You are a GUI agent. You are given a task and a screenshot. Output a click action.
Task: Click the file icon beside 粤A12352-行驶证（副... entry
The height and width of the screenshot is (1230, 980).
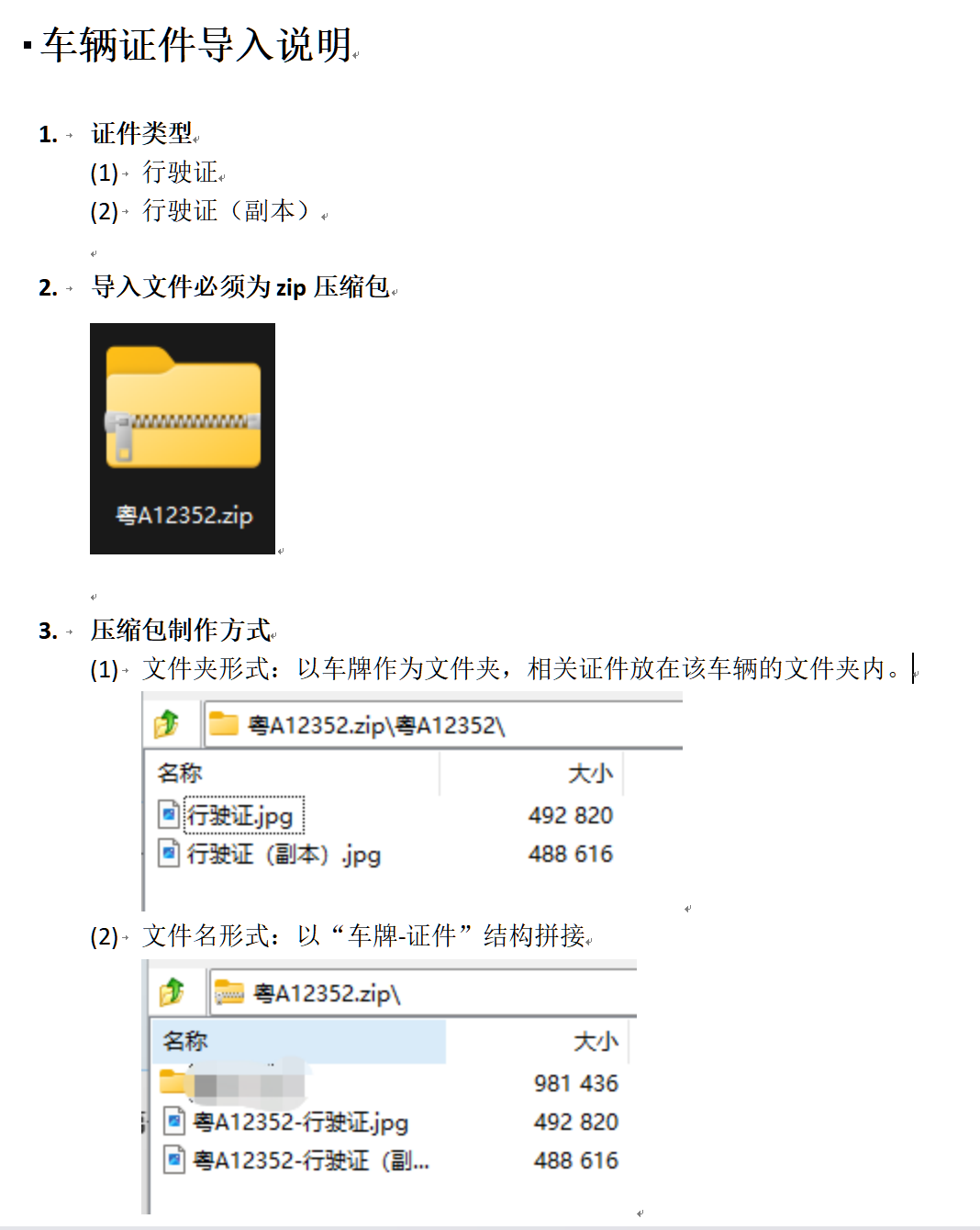tap(174, 1159)
